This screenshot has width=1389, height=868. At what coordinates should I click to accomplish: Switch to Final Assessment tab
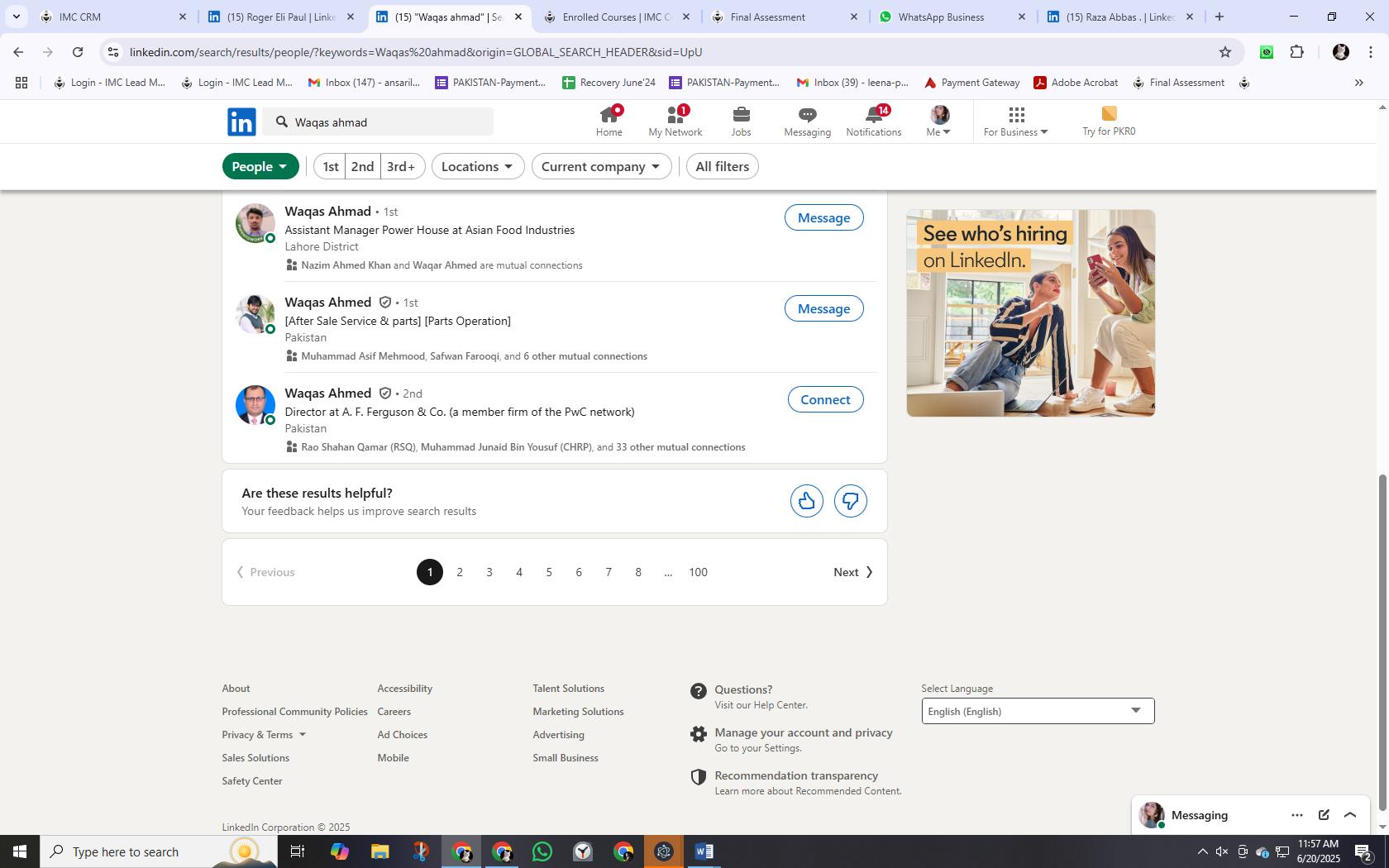784,17
